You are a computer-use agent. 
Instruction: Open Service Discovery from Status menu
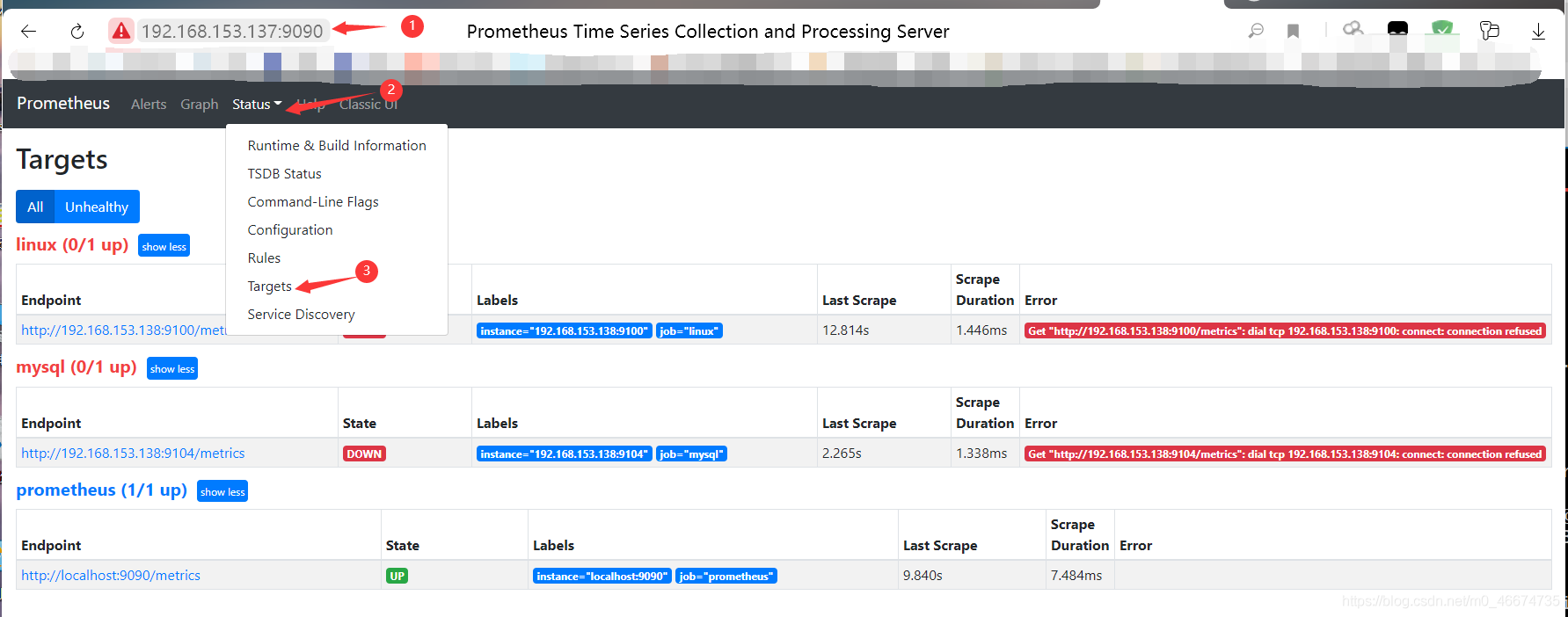301,315
